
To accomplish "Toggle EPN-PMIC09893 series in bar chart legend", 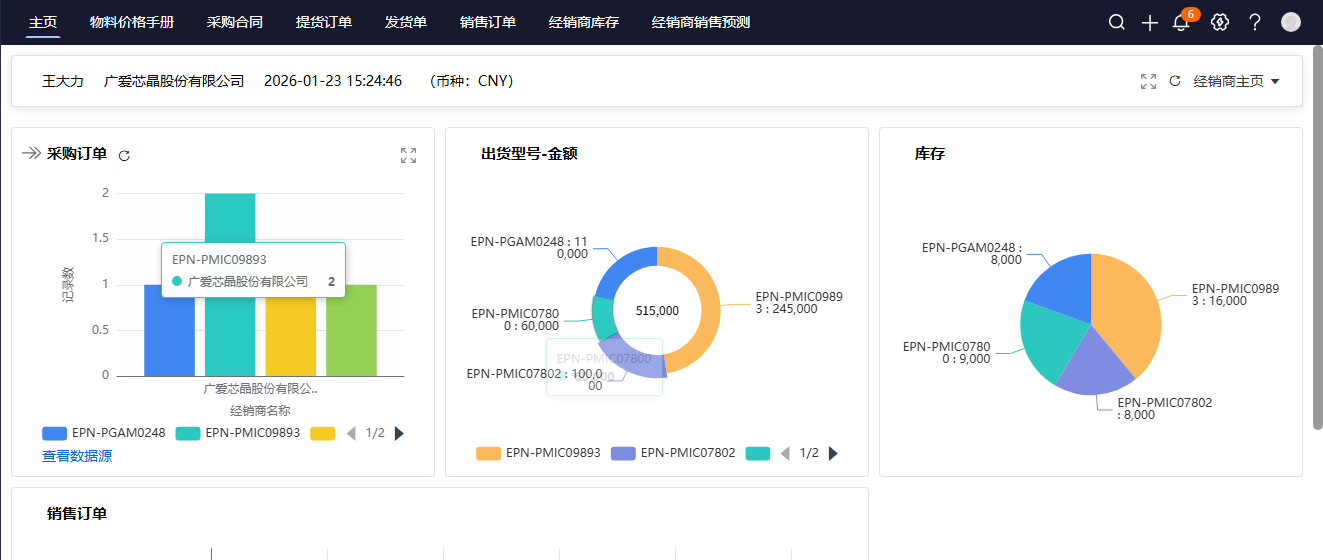I will [238, 433].
